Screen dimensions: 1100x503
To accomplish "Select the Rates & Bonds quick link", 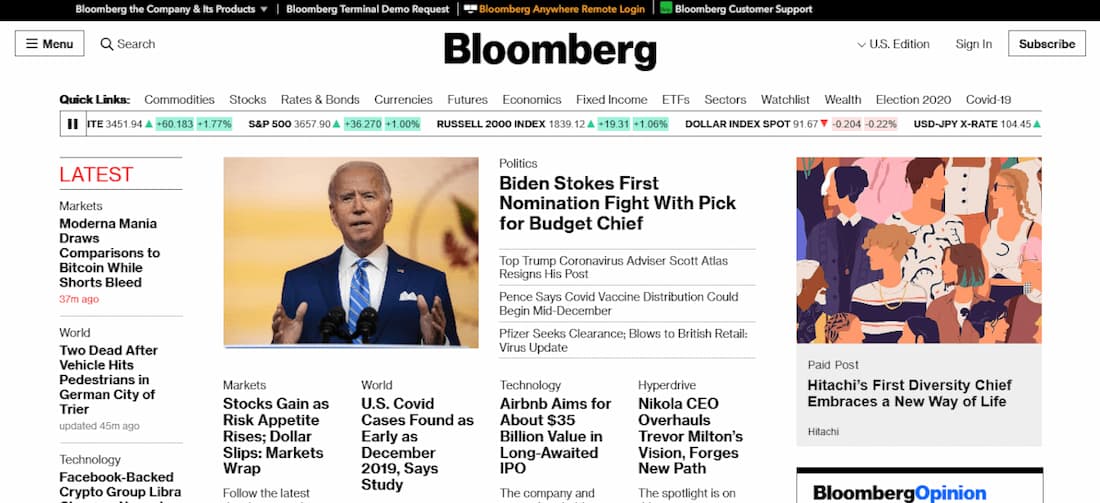I will click(x=320, y=100).
